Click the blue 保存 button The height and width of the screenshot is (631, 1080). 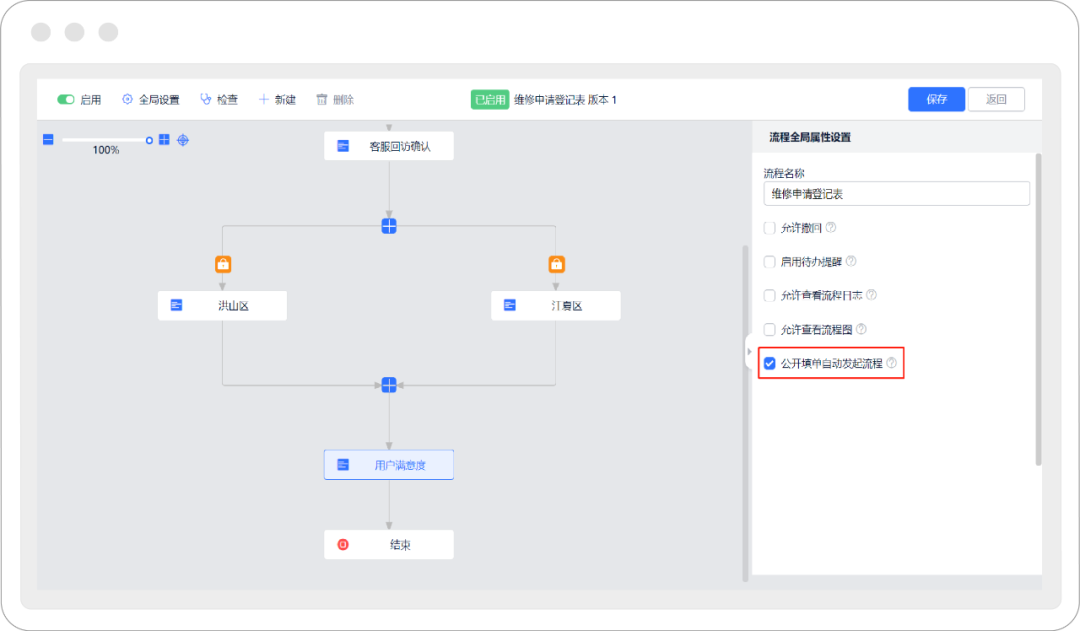(x=936, y=99)
